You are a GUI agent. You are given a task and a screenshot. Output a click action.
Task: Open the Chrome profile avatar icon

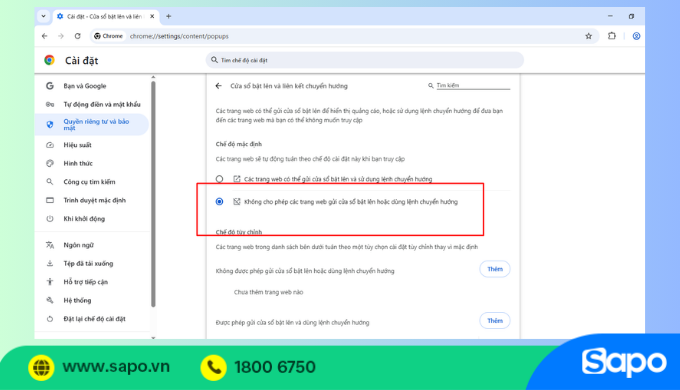click(x=636, y=36)
